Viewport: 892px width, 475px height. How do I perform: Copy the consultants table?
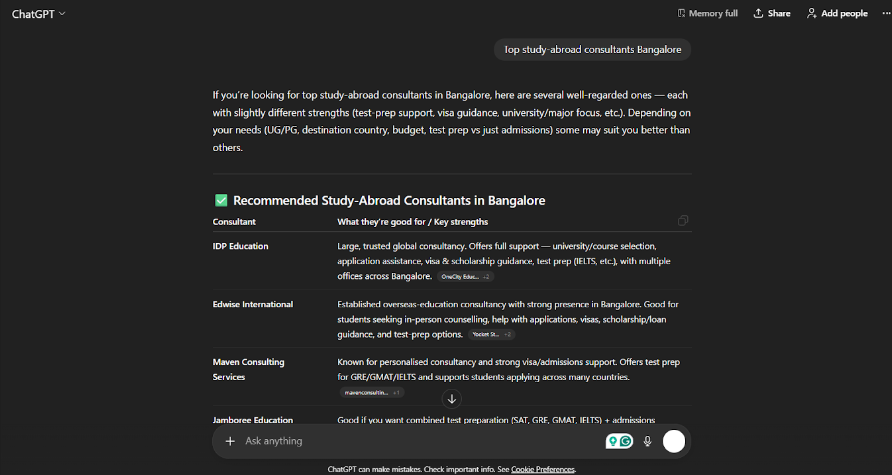pyautogui.click(x=683, y=220)
